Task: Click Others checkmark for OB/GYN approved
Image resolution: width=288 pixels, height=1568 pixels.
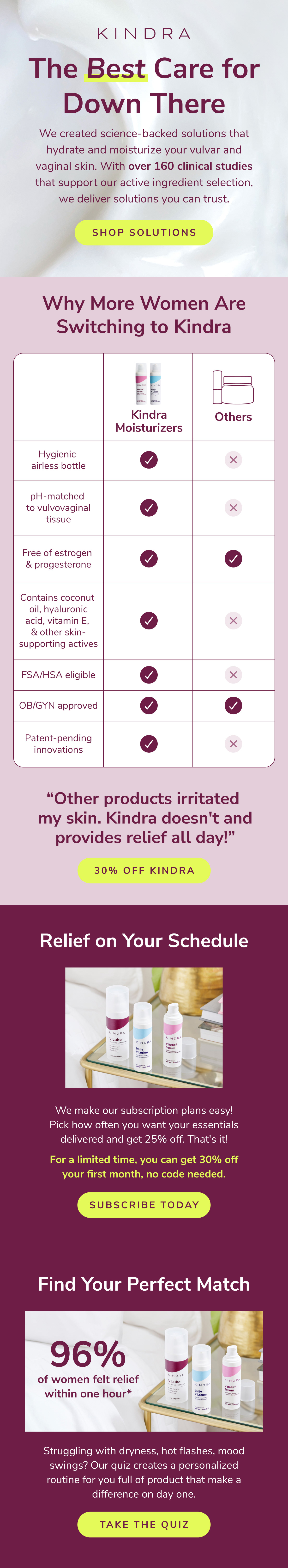Action: [233, 706]
